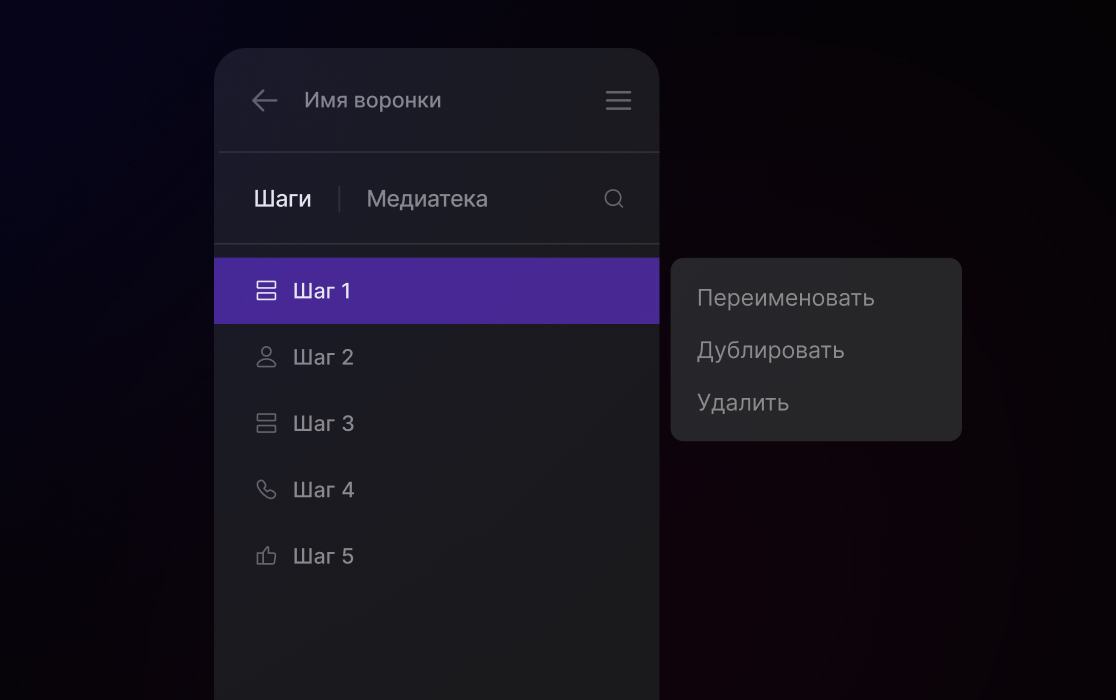Viewport: 1116px width, 700px height.
Task: Click the phone icon beside Шаг 4
Action: pyautogui.click(x=266, y=489)
